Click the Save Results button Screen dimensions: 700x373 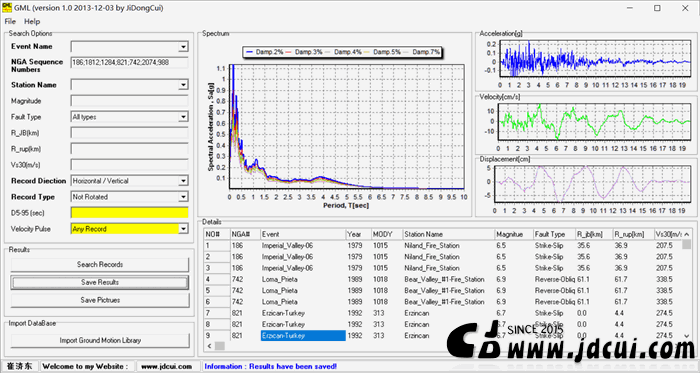(100, 282)
